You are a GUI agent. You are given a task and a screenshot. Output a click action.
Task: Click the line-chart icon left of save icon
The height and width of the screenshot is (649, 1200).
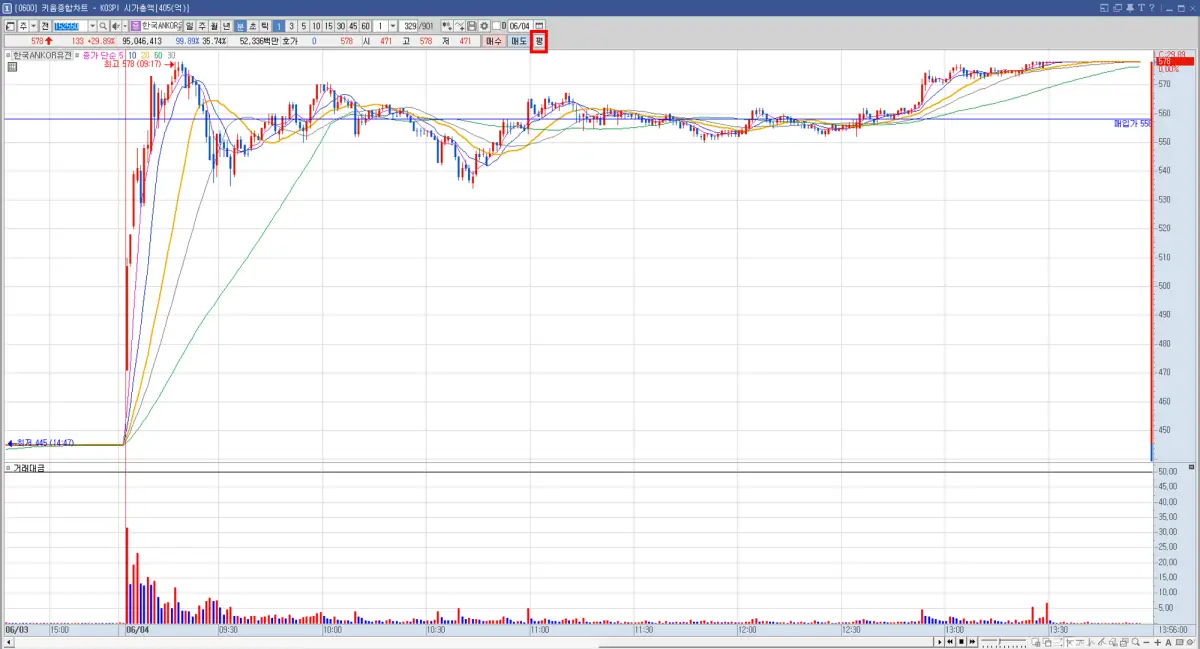pyautogui.click(x=460, y=25)
